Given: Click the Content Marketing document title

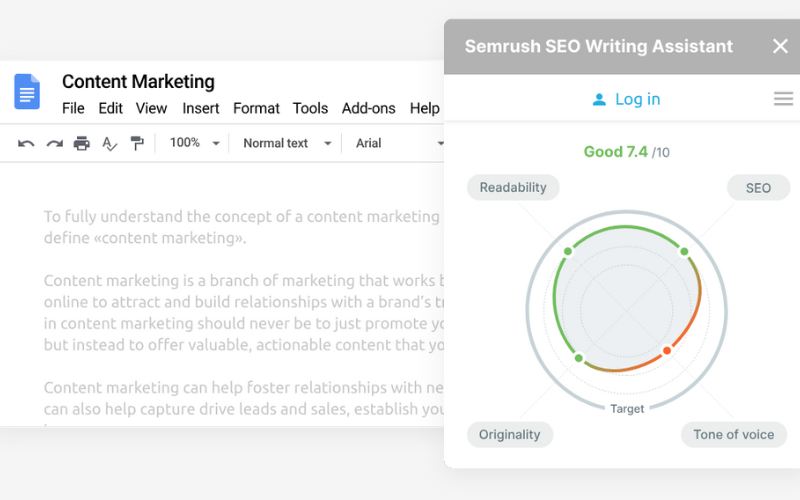Looking at the screenshot, I should 138,82.
